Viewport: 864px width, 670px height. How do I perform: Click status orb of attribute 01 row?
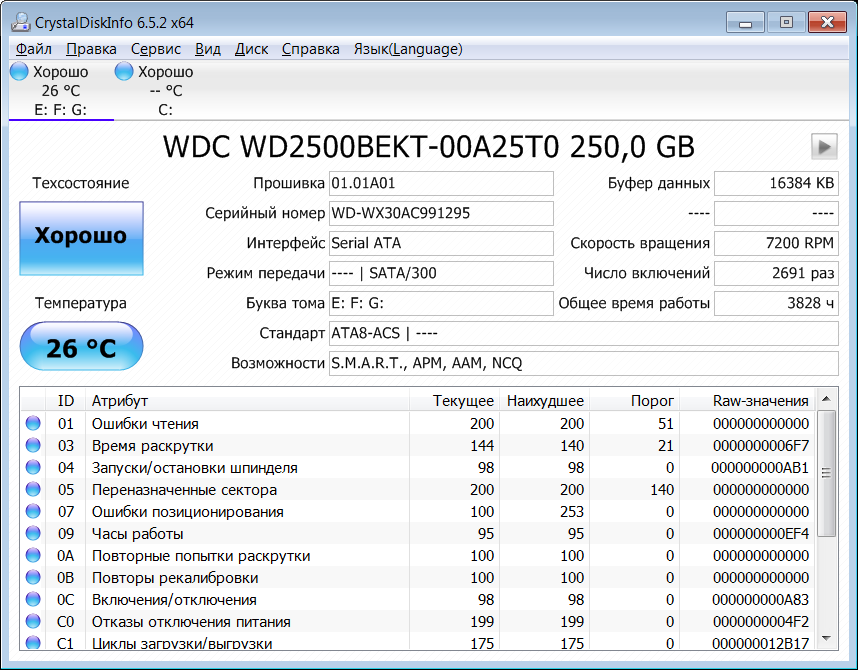coord(33,423)
